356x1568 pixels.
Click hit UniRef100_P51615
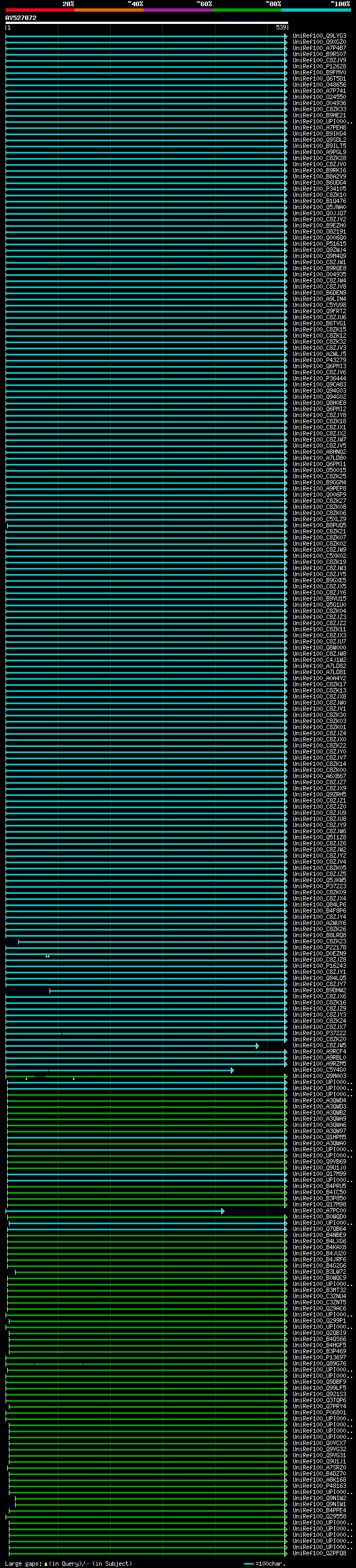pos(319,244)
